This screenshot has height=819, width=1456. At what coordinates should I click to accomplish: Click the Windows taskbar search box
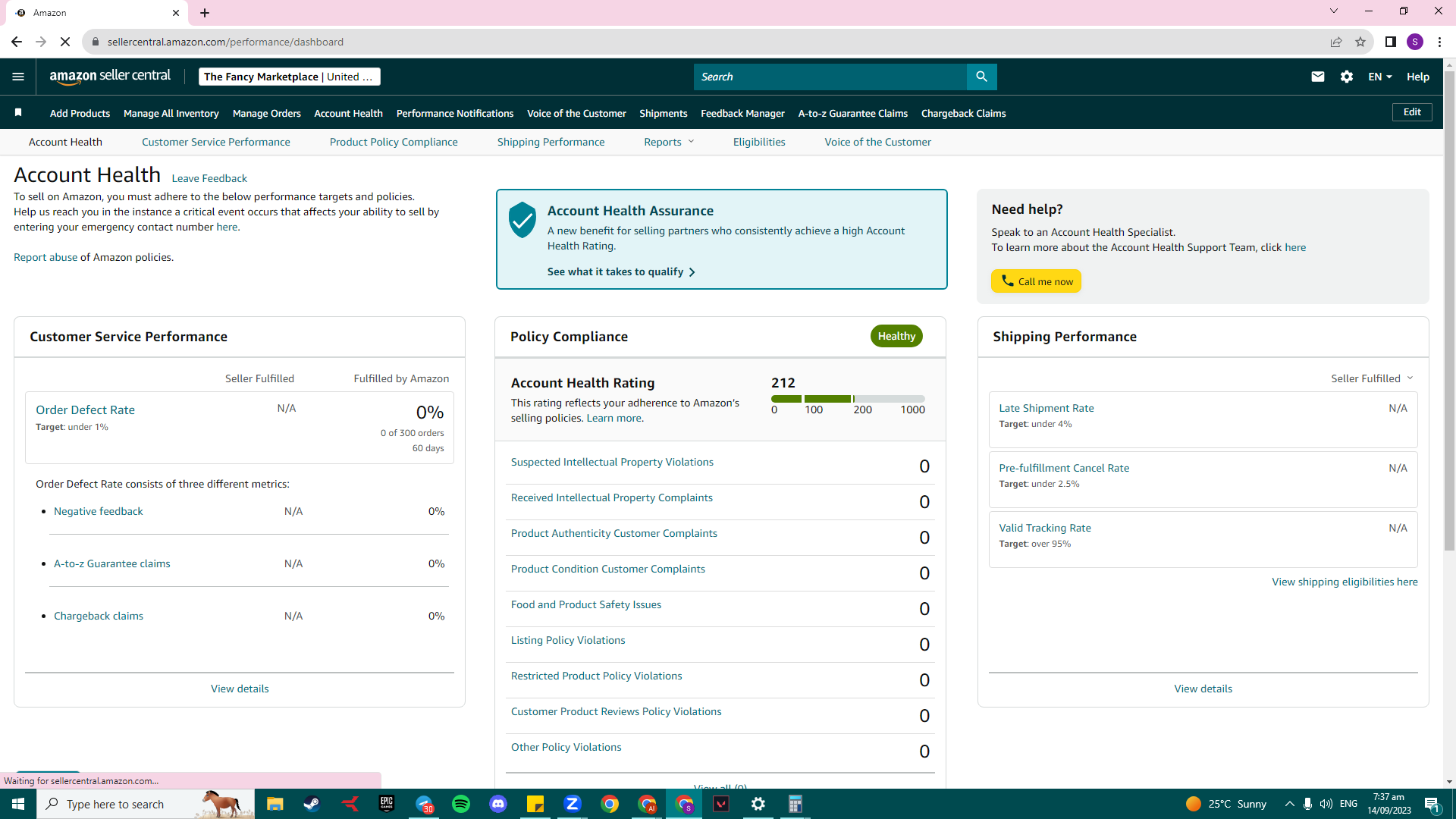[x=146, y=804]
